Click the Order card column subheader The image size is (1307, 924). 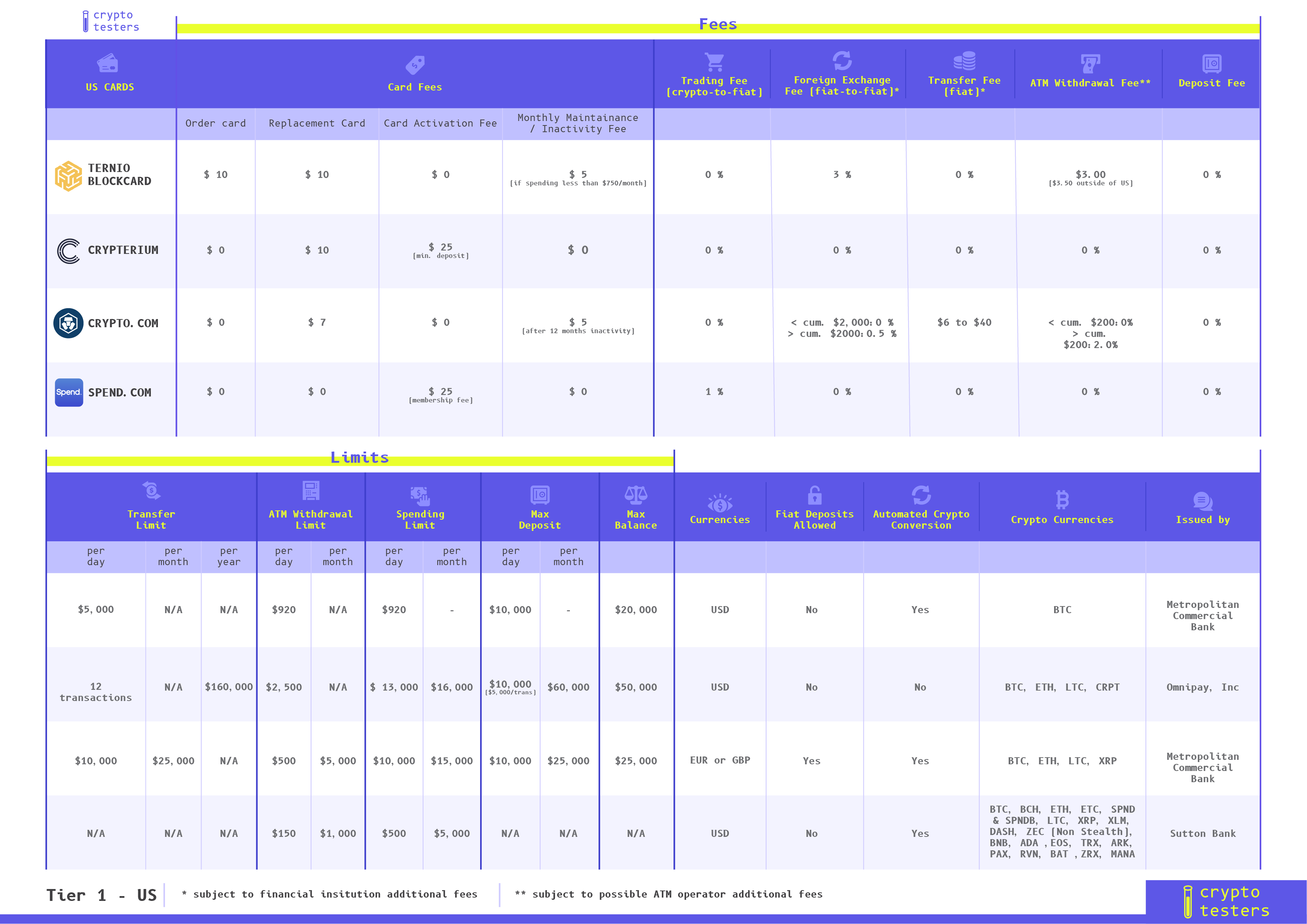[x=216, y=124]
